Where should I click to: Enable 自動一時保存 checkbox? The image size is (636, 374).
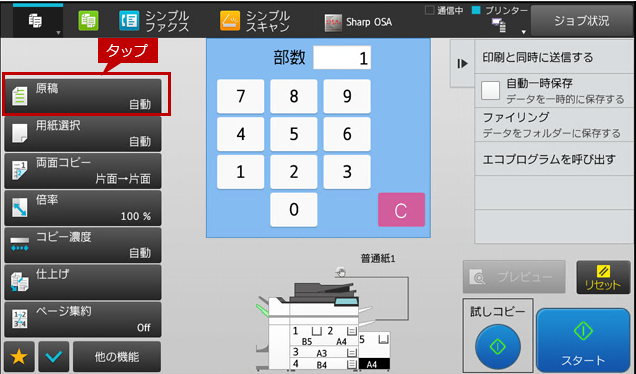pyautogui.click(x=490, y=90)
